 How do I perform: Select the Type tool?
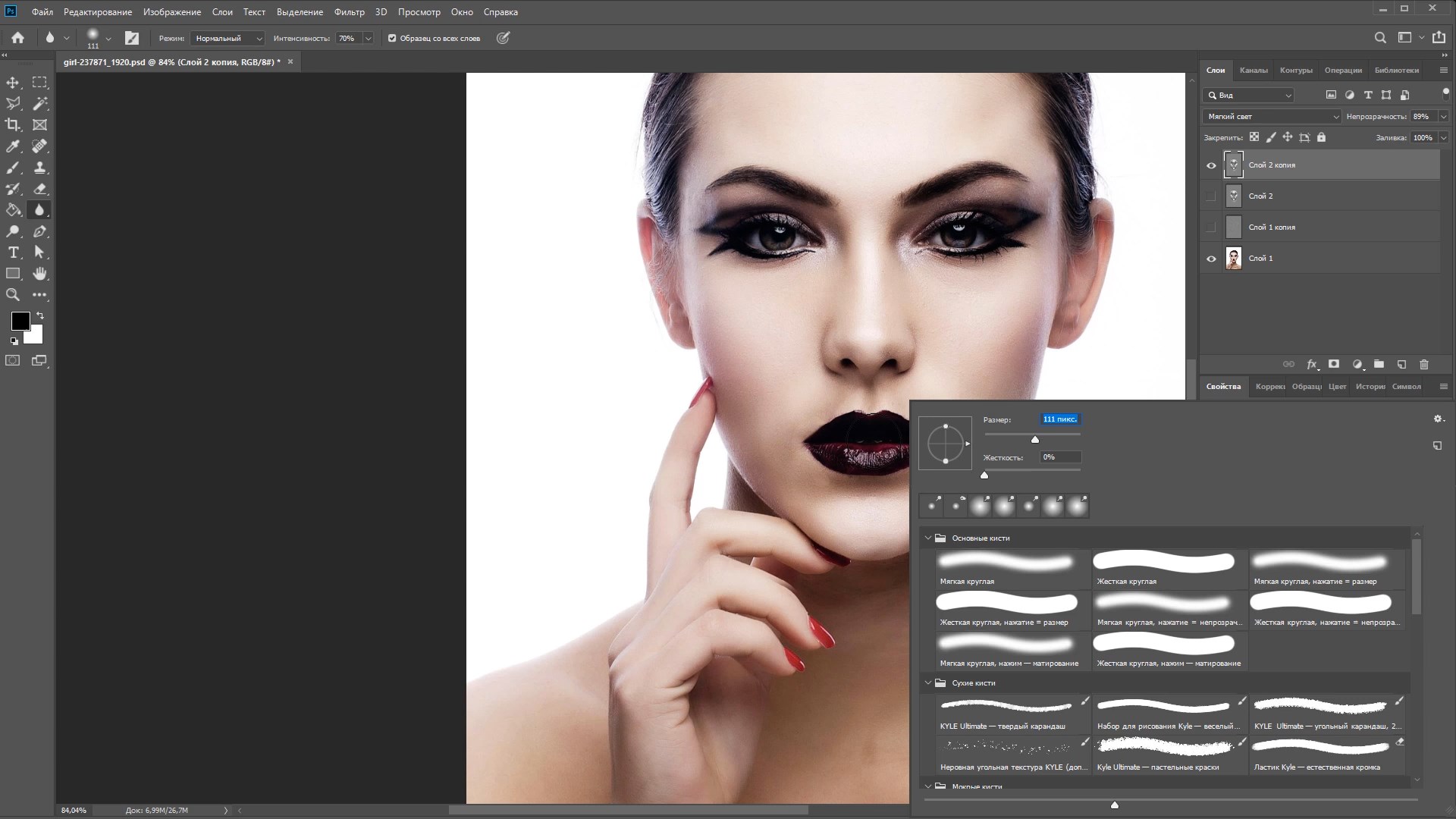pos(13,253)
